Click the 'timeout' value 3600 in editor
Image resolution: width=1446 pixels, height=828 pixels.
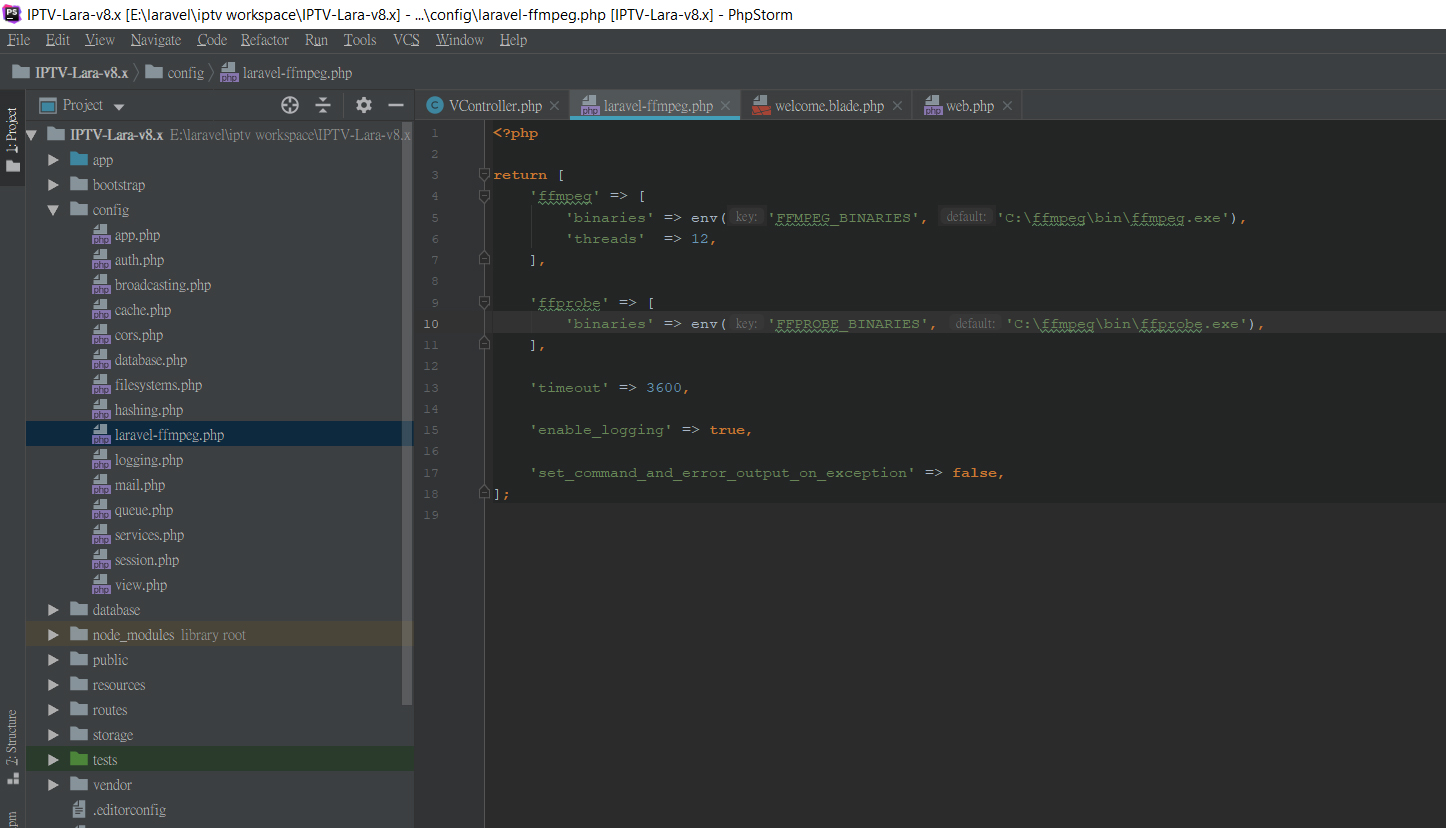click(x=664, y=388)
